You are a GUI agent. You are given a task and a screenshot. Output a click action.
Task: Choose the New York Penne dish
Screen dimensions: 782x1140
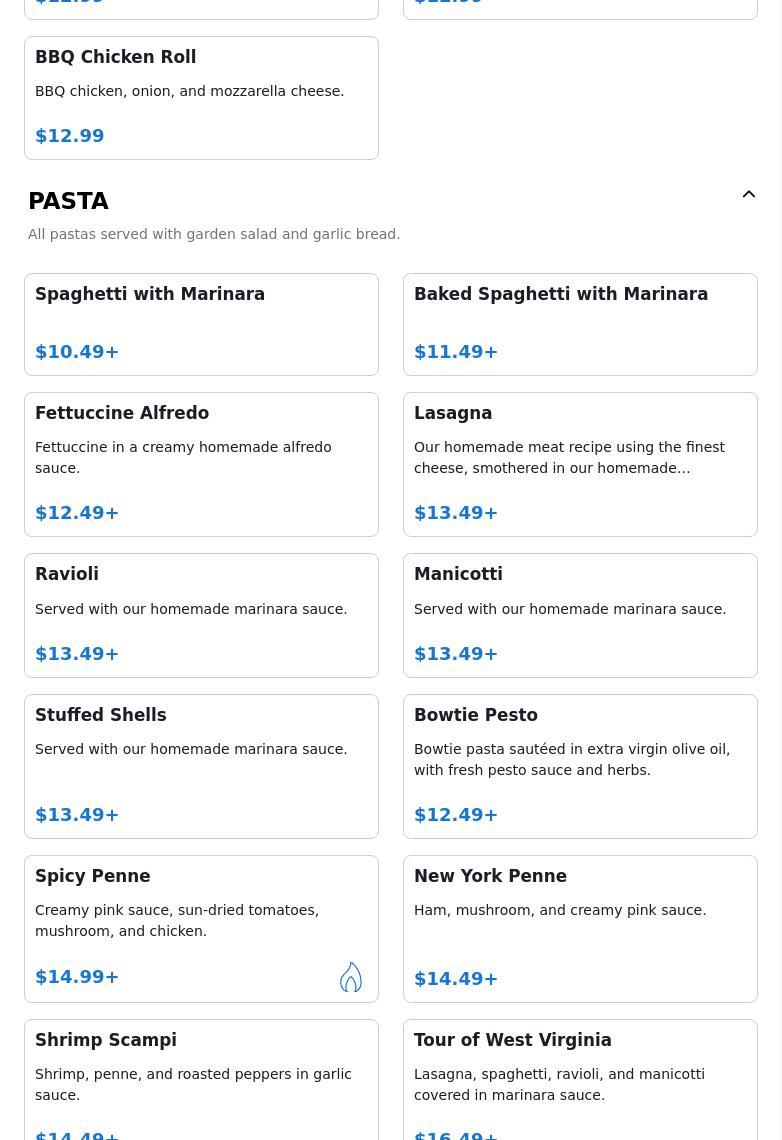[580, 928]
